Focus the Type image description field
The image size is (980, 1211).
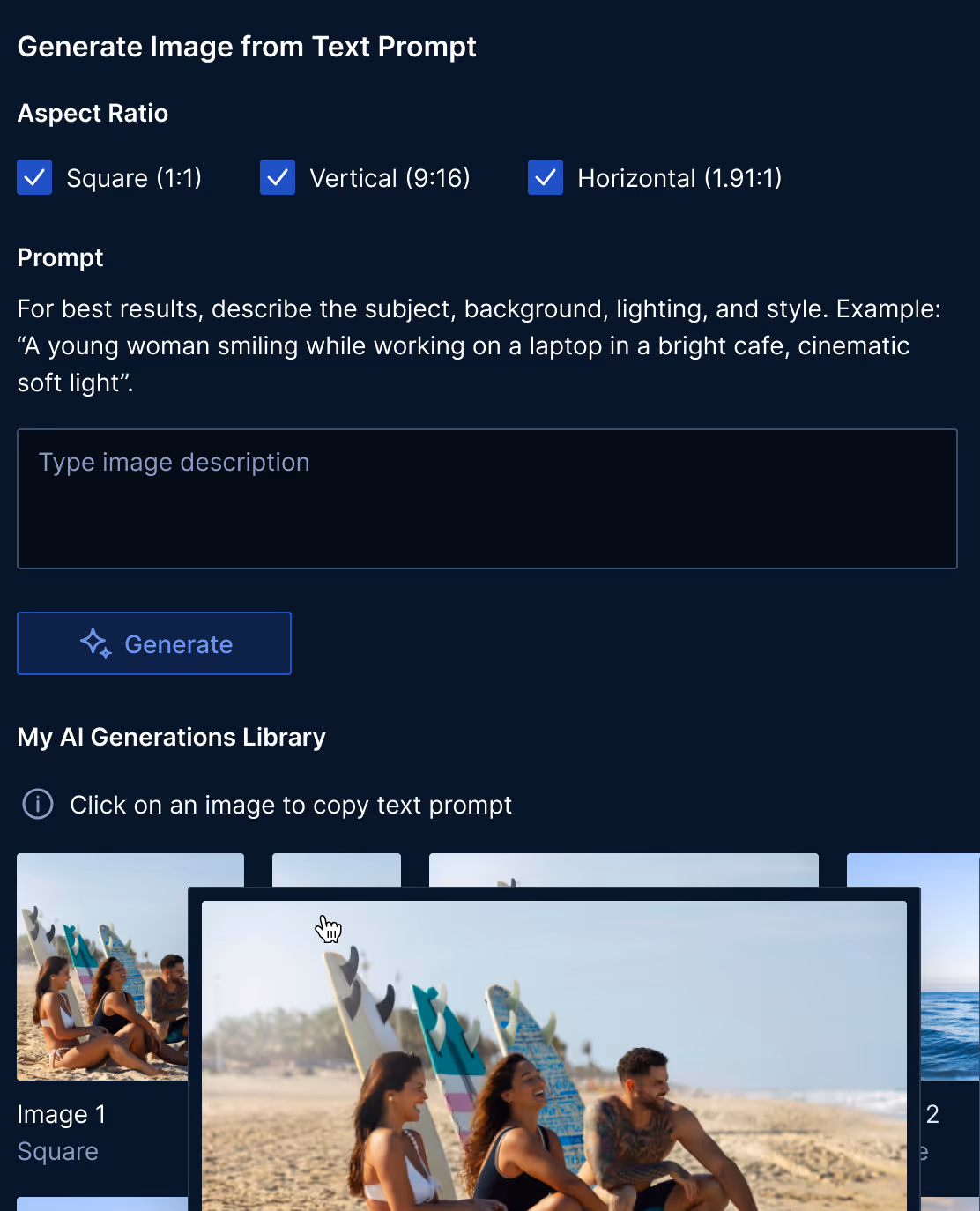click(487, 499)
